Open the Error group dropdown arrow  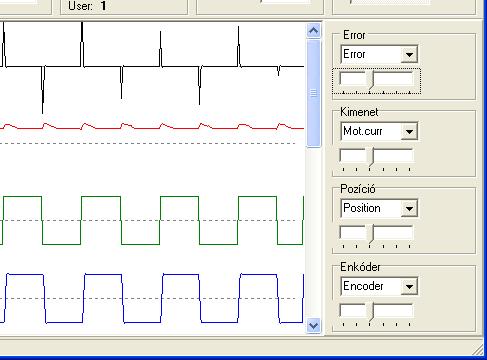click(409, 54)
